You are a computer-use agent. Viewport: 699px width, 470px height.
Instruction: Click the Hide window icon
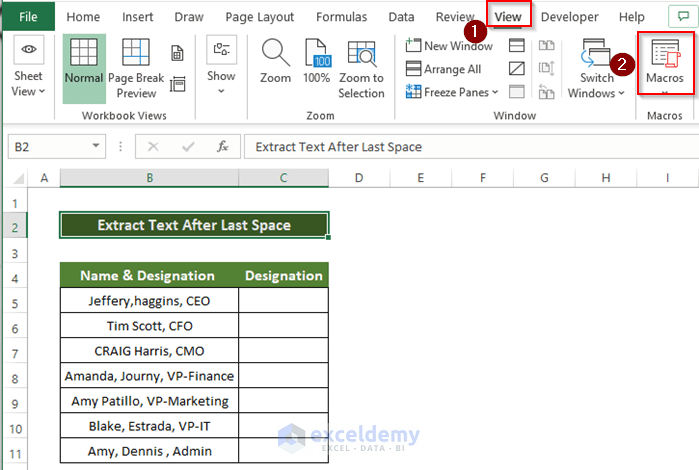[517, 69]
